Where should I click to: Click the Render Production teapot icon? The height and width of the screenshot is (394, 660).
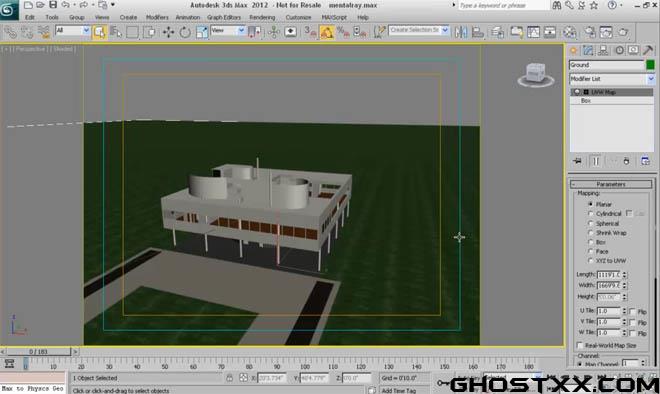point(623,32)
